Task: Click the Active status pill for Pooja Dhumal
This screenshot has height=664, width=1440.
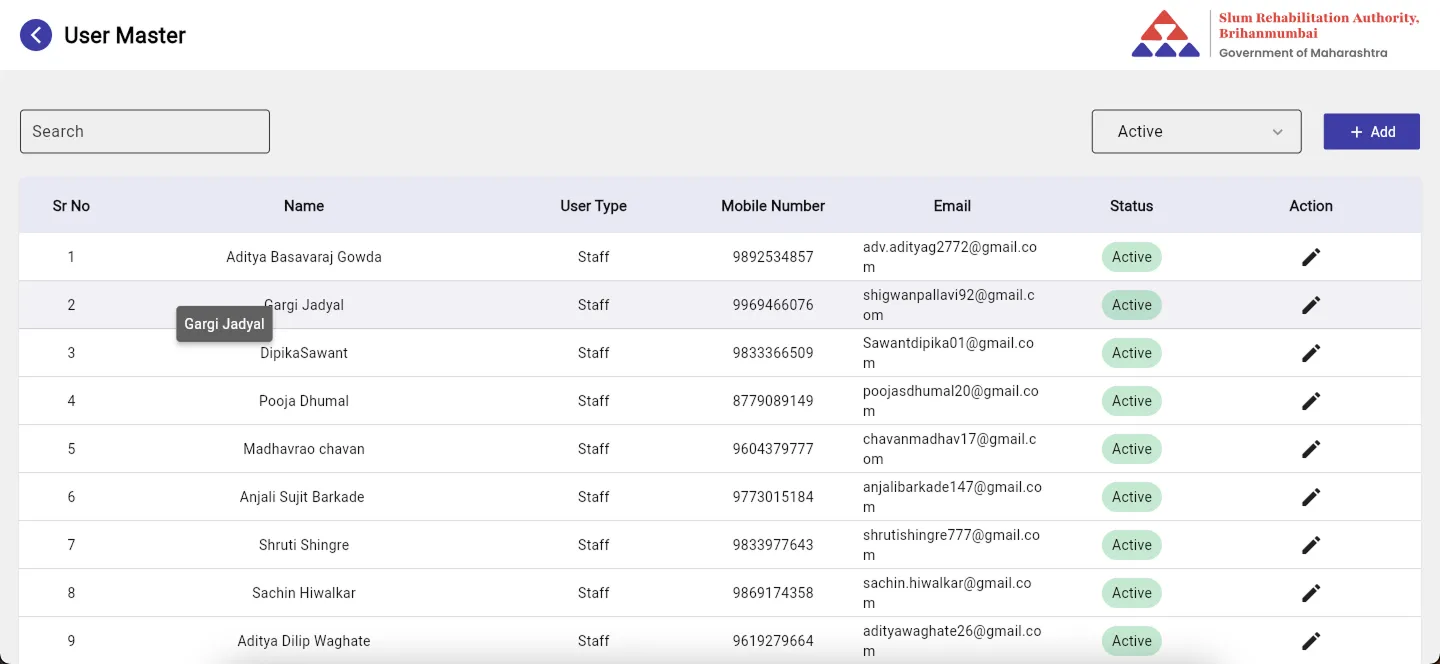Action: click(1131, 401)
